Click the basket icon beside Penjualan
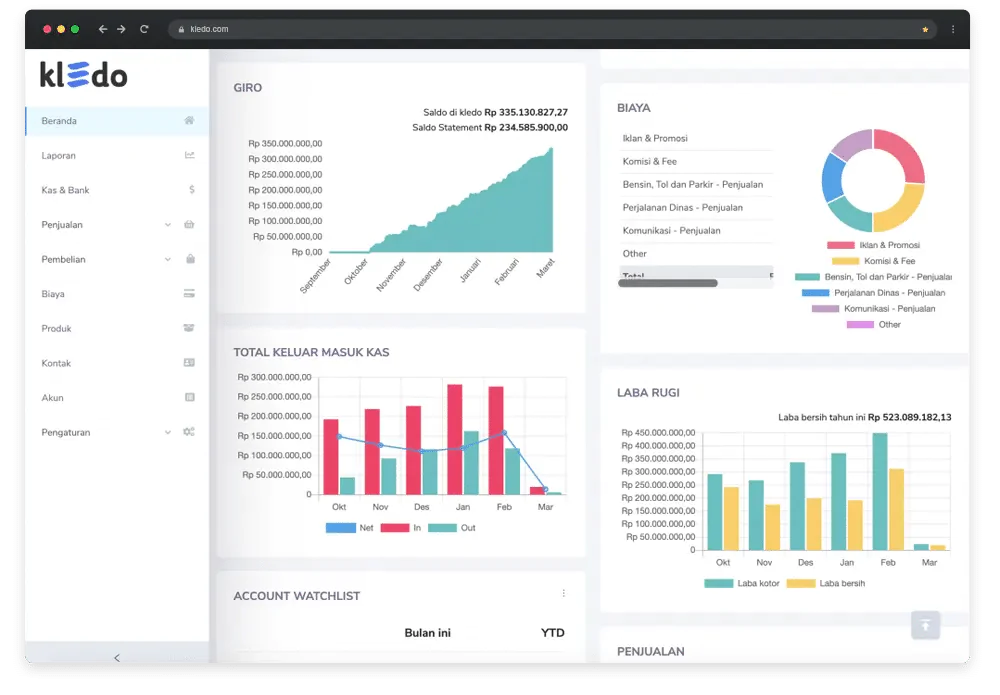 click(189, 225)
